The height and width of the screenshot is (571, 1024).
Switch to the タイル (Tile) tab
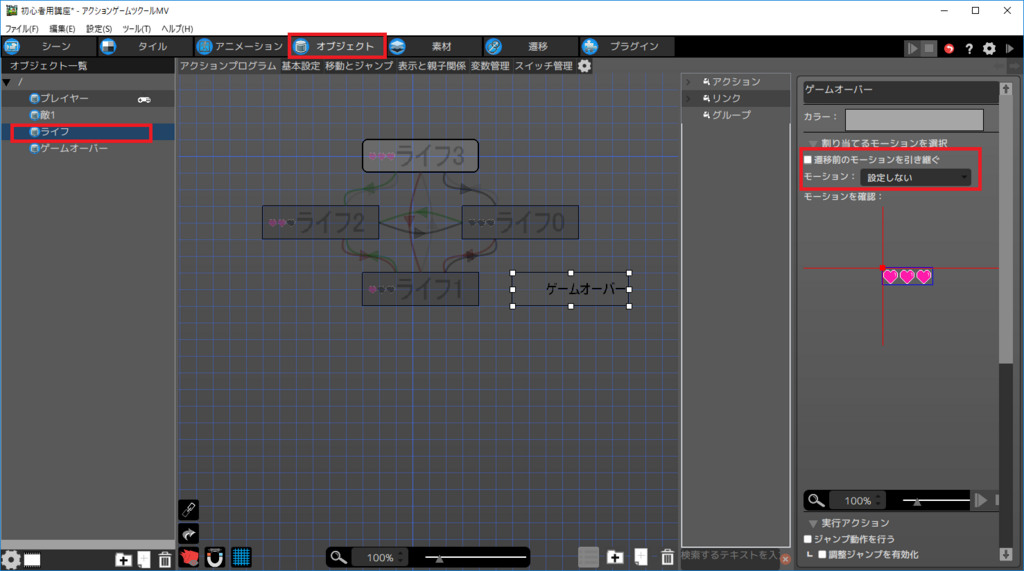point(146,46)
